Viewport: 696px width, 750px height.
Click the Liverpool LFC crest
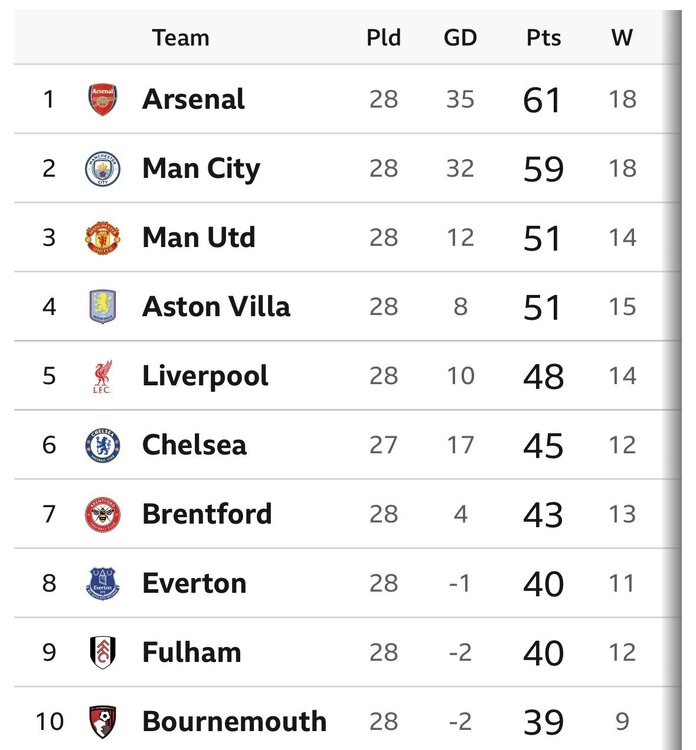pyautogui.click(x=102, y=376)
